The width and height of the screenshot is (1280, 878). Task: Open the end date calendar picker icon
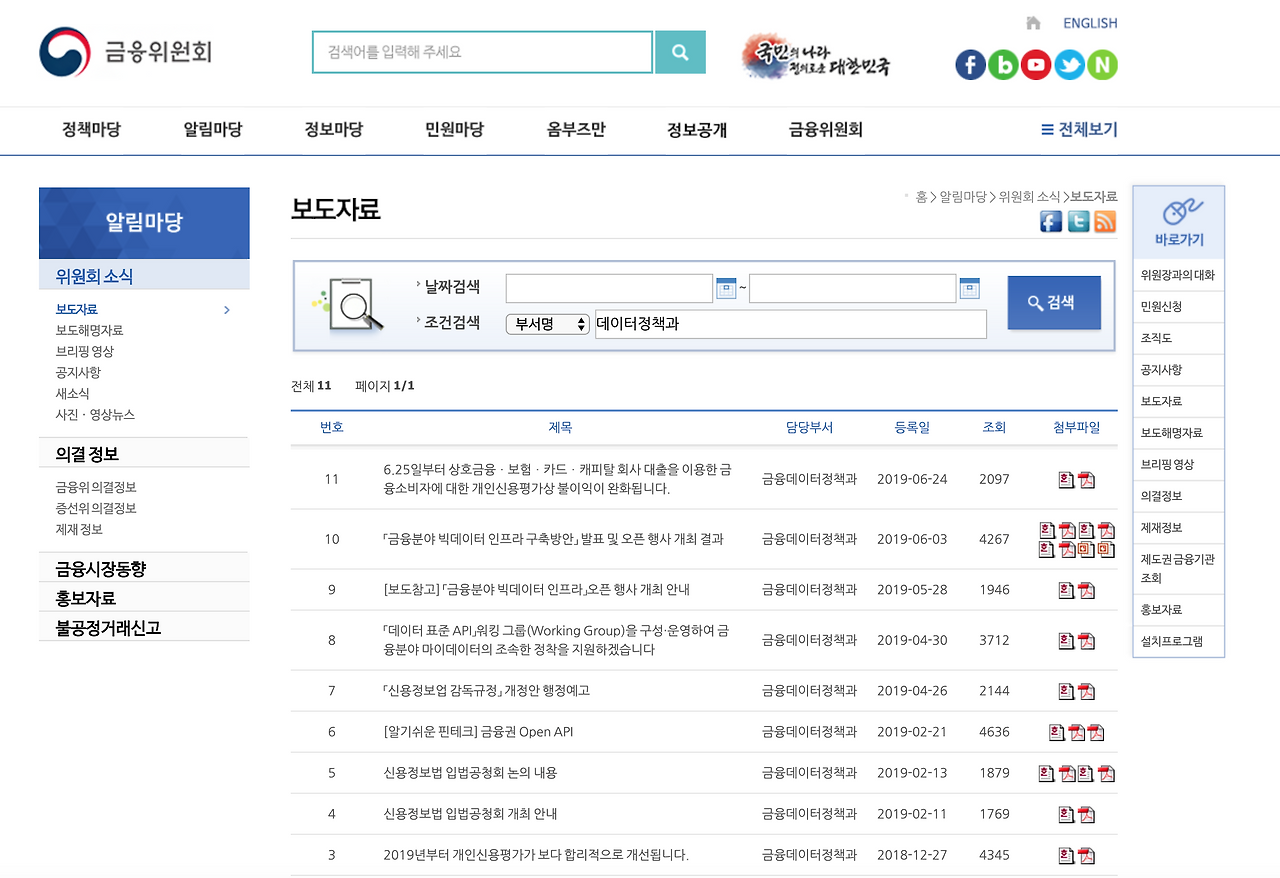(969, 289)
